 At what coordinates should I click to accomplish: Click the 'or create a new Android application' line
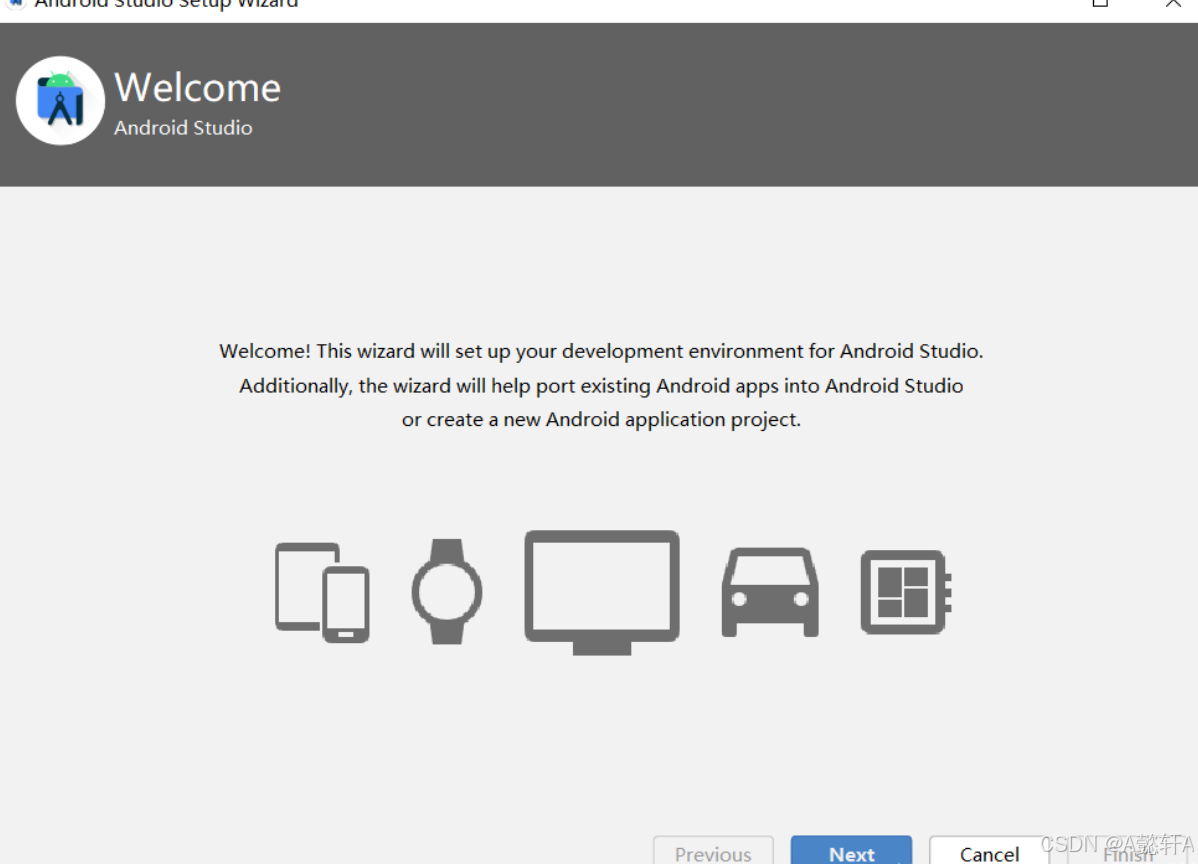coord(601,420)
